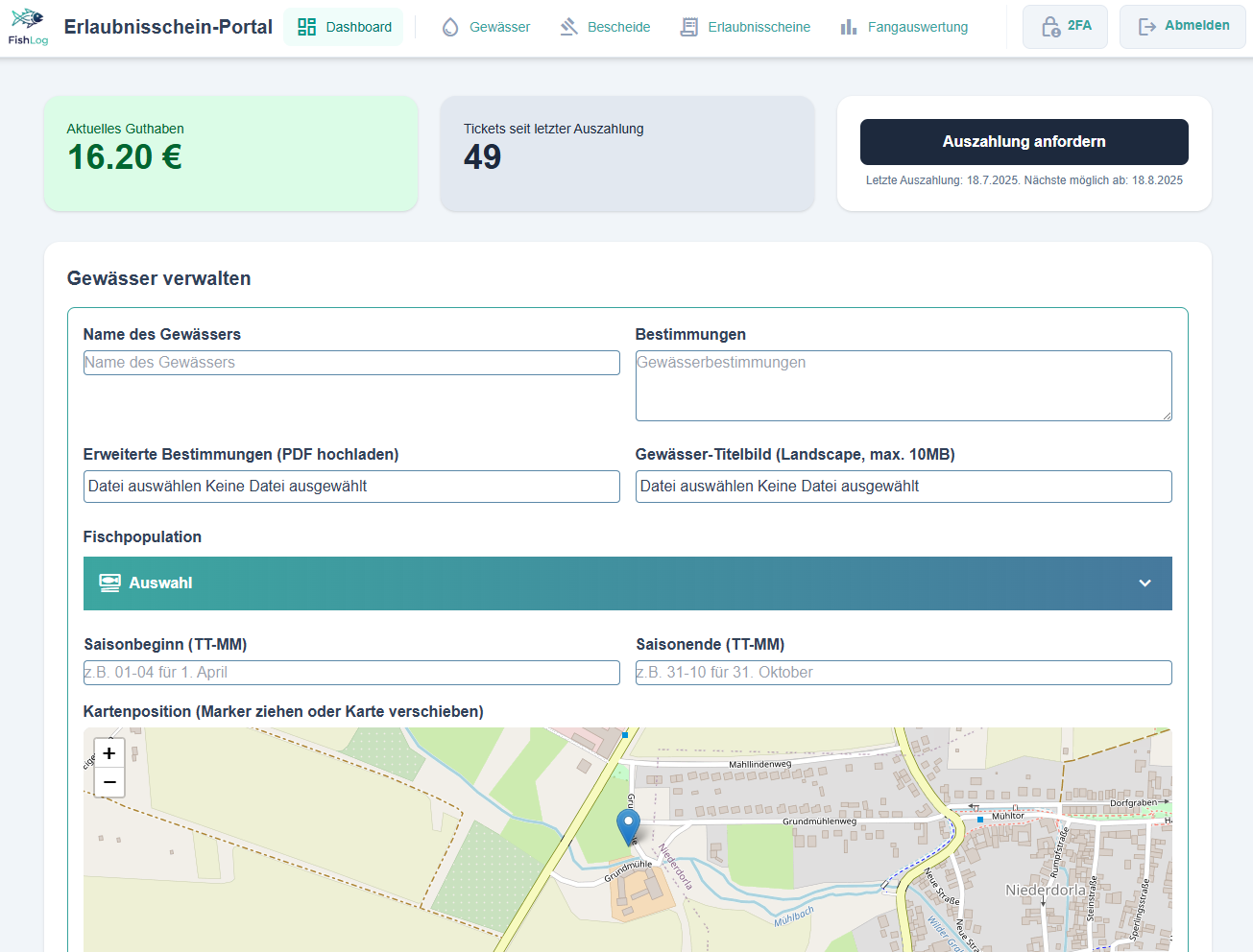The width and height of the screenshot is (1253, 952).
Task: Click the 2FA lock icon
Action: click(x=1050, y=26)
